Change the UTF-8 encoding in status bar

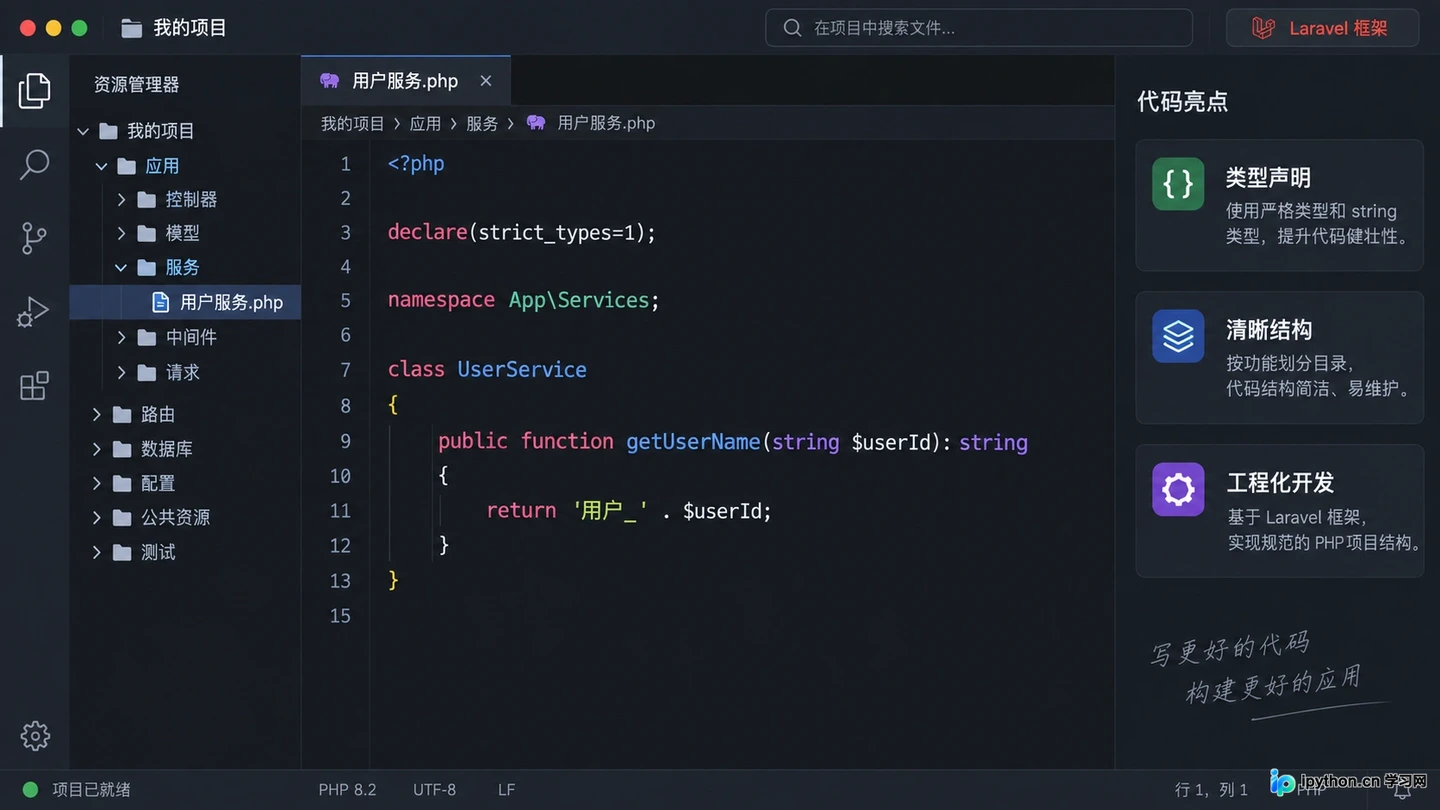pos(434,789)
